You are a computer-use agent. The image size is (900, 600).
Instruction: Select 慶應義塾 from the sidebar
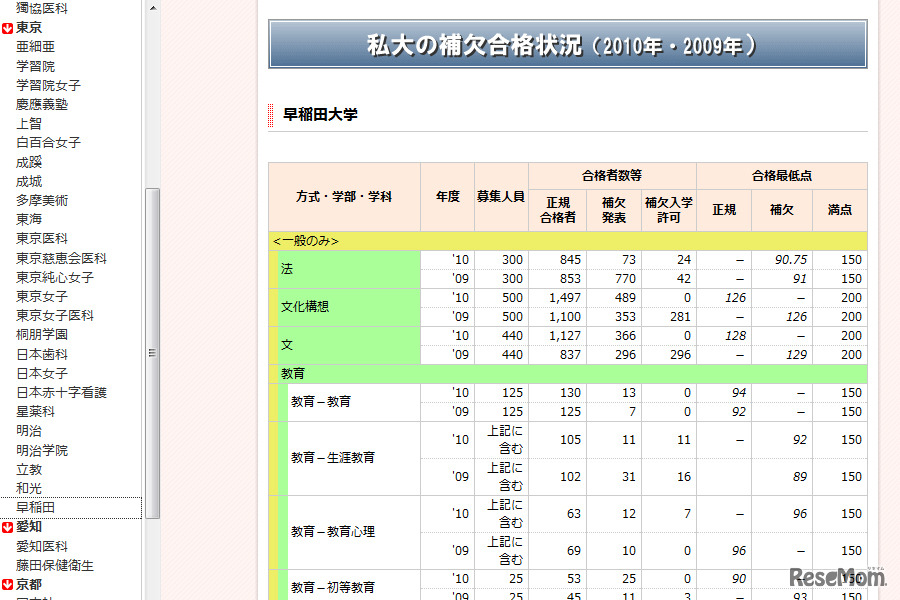point(42,105)
